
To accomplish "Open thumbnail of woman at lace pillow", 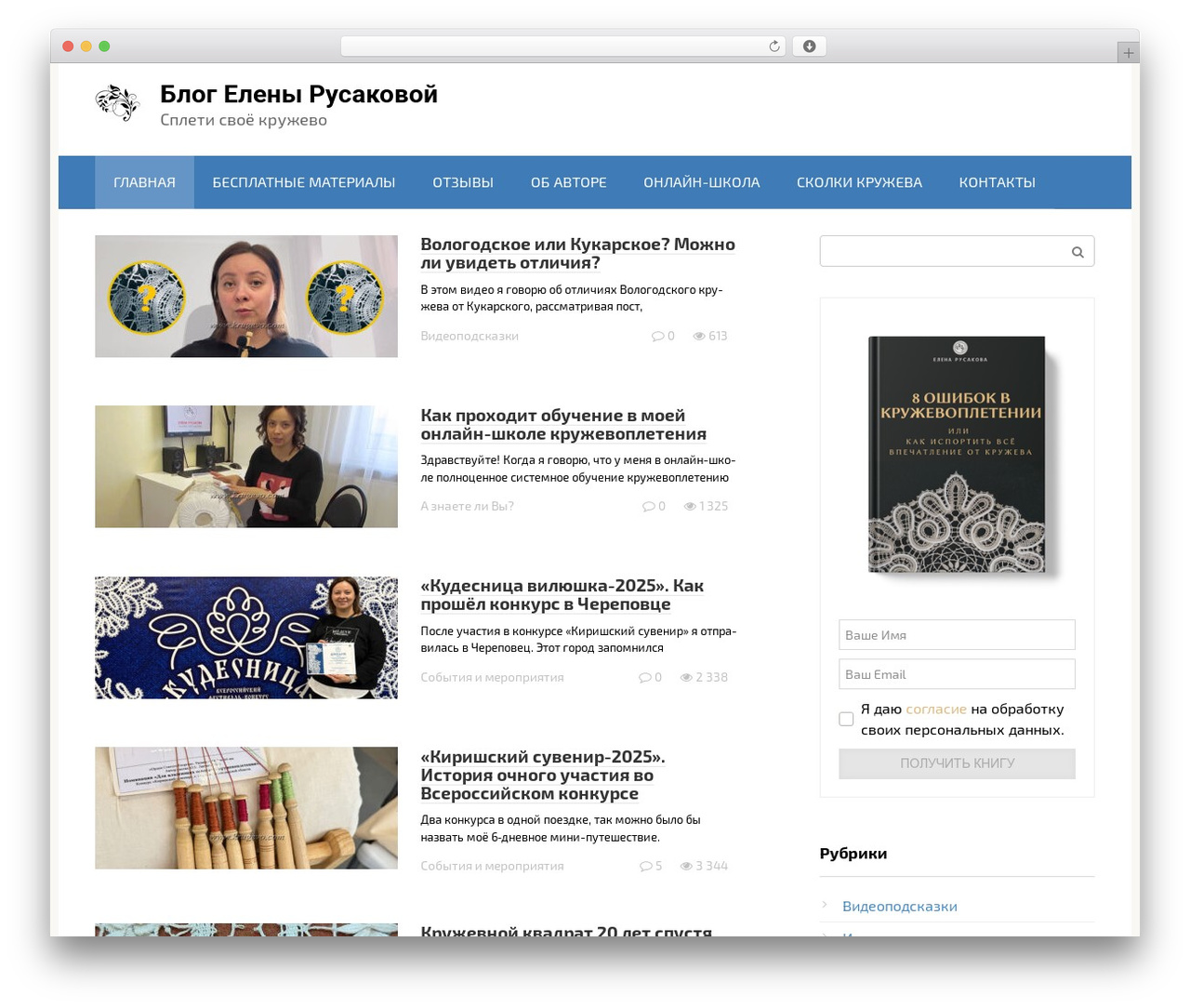I will pos(246,467).
